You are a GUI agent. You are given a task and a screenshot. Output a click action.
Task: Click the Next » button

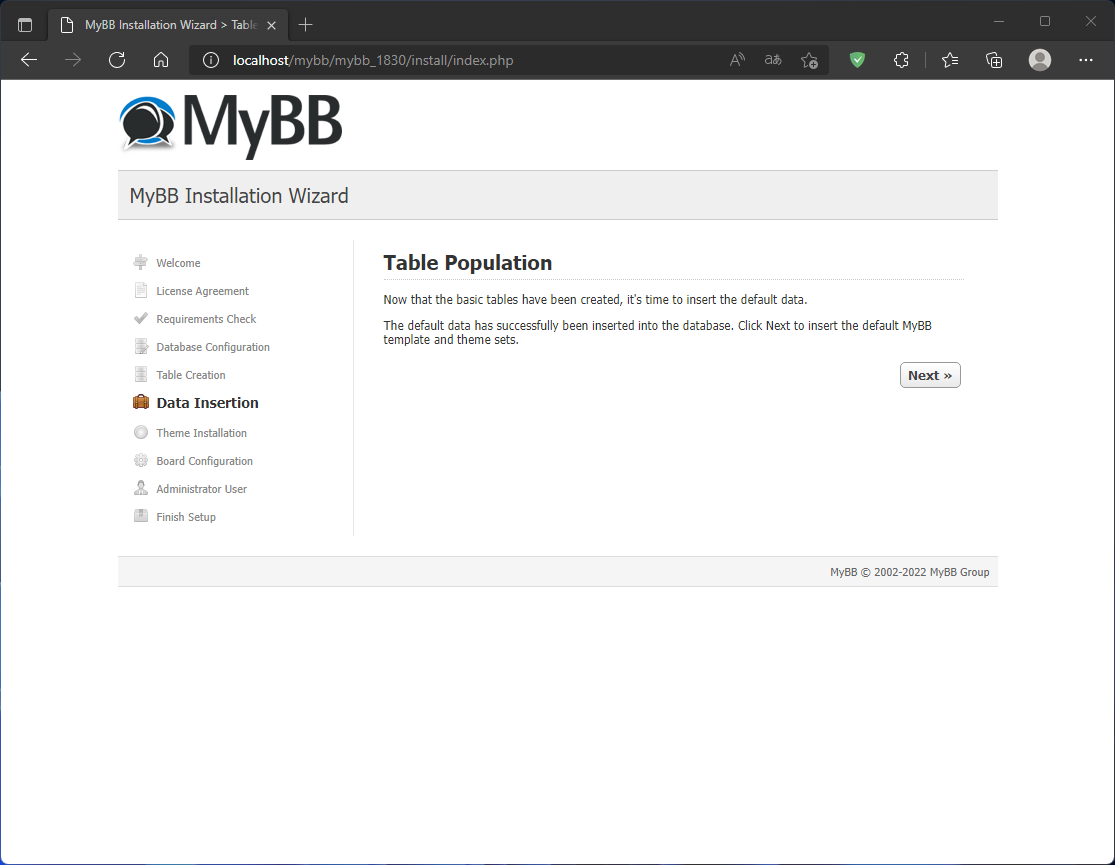pyautogui.click(x=929, y=375)
